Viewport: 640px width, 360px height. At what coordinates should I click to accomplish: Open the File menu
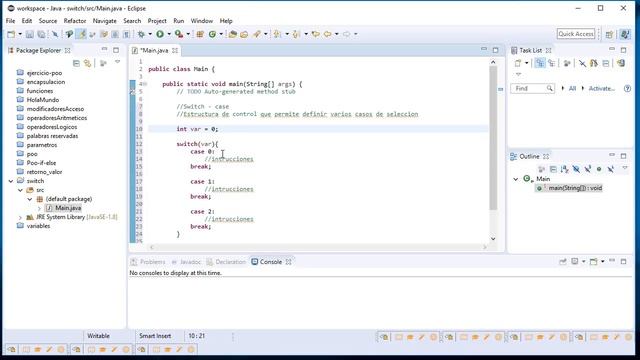click(10, 21)
